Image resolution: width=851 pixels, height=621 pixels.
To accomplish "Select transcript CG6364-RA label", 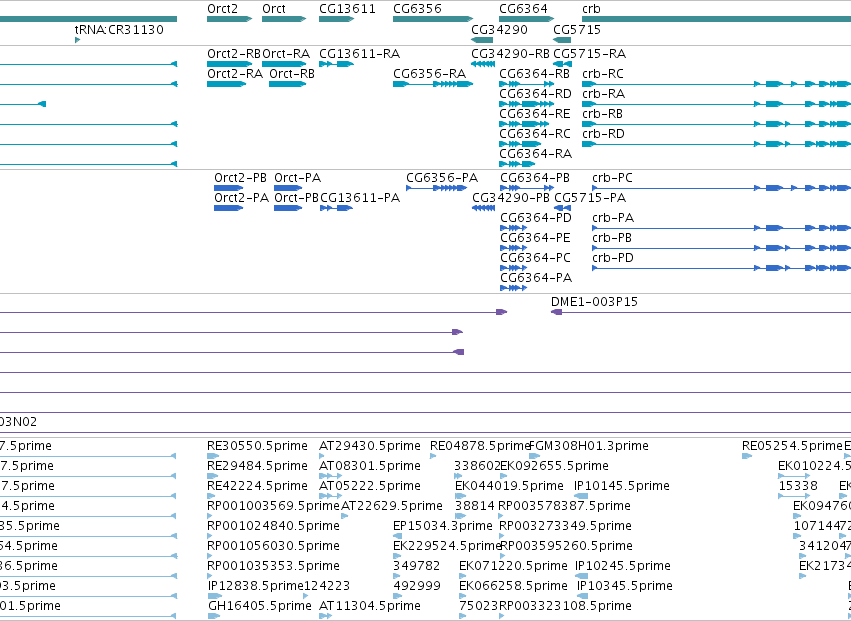I will click(x=536, y=154).
